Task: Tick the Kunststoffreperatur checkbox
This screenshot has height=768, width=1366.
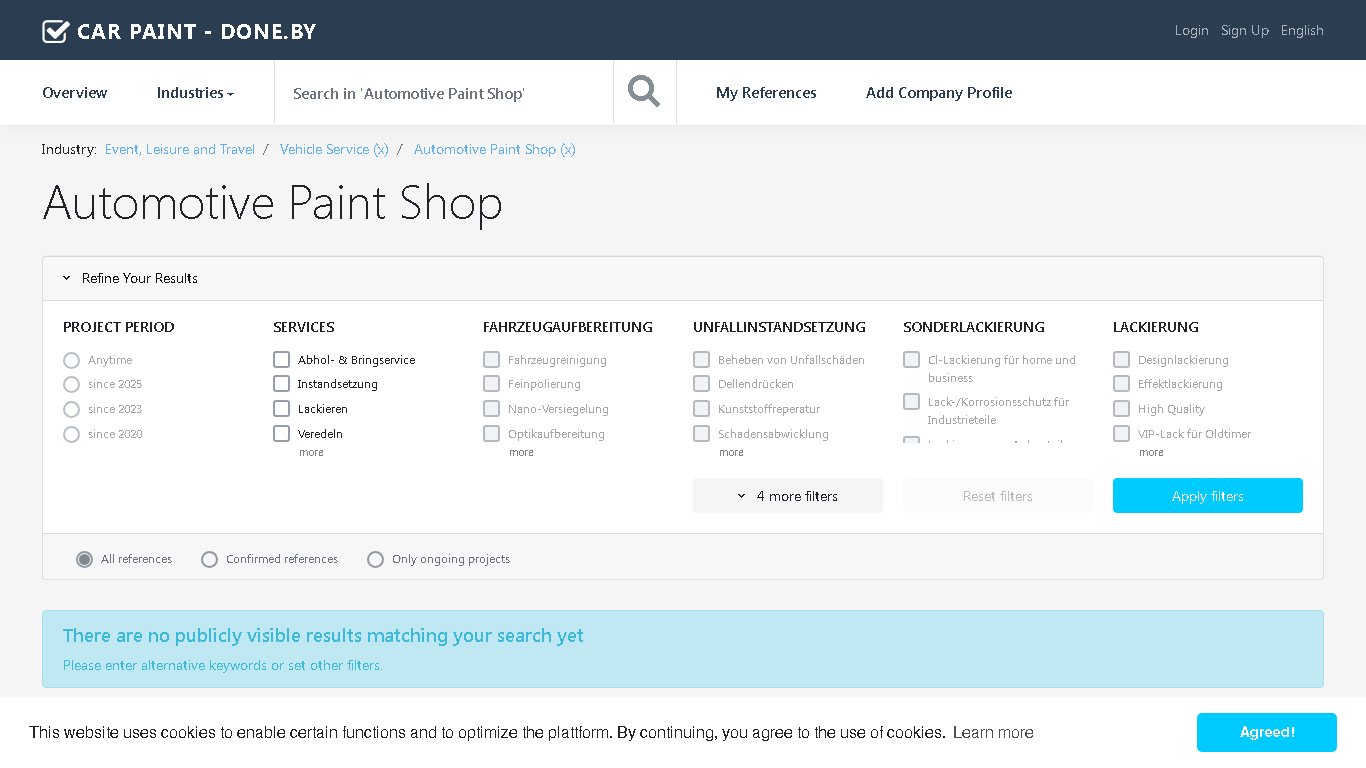Action: [x=702, y=408]
